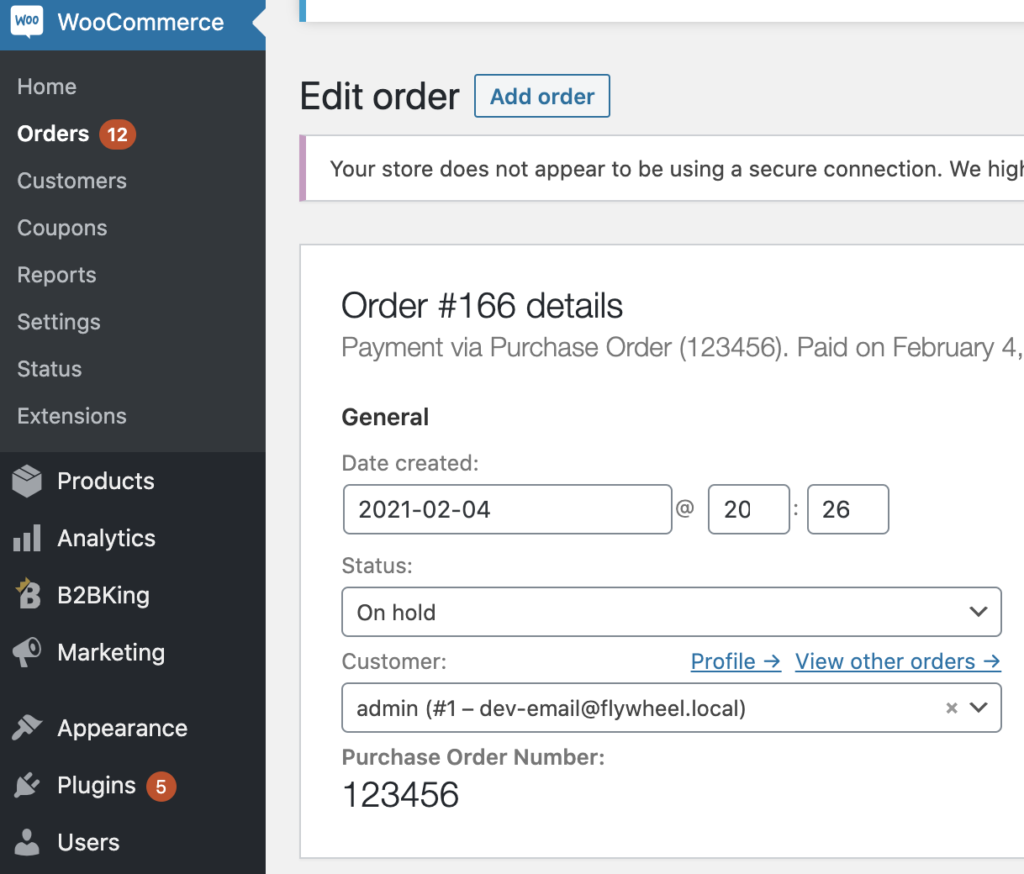Expand the Customer selection dropdown arrow

(x=978, y=707)
